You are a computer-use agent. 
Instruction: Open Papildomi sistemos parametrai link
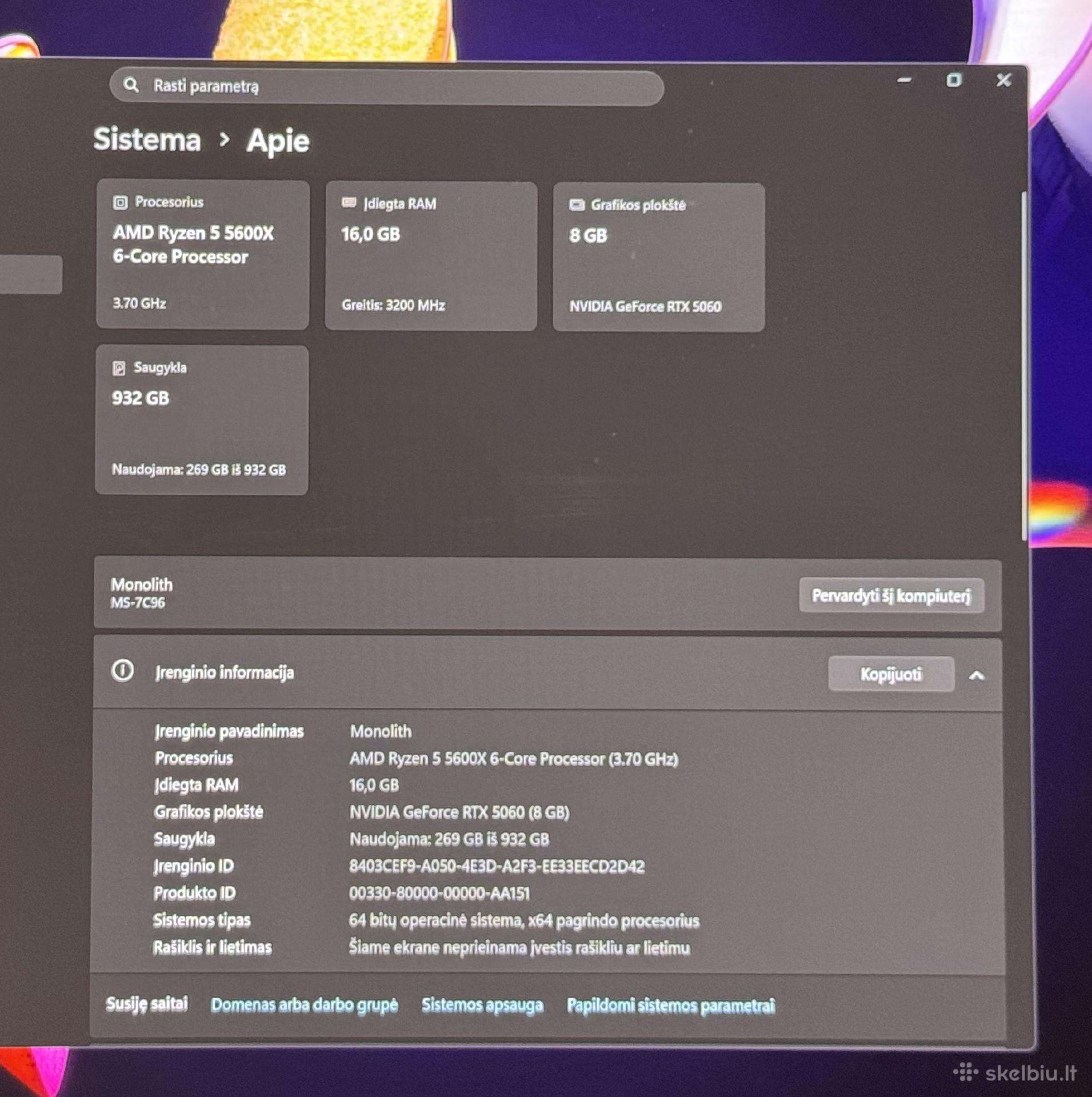(671, 1005)
